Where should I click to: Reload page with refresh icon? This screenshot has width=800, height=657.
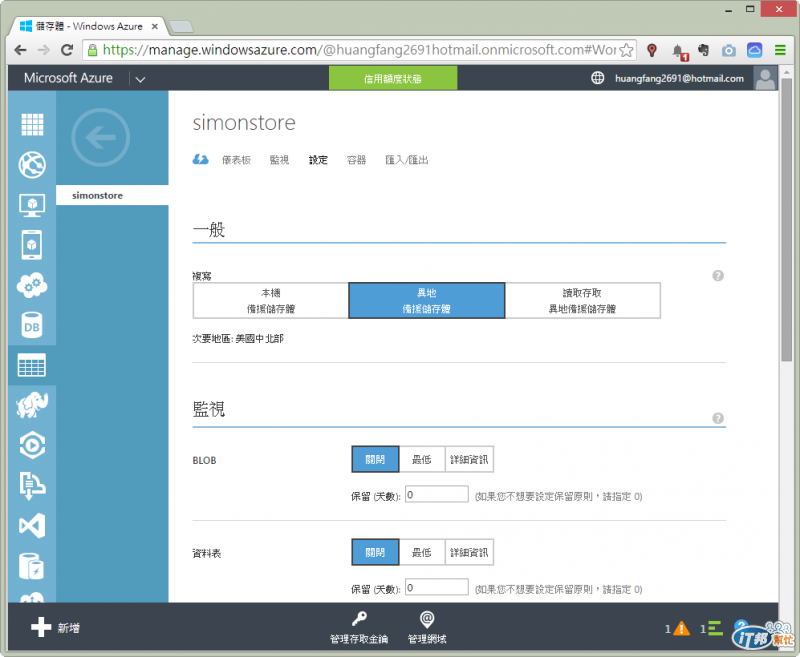pyautogui.click(x=67, y=50)
